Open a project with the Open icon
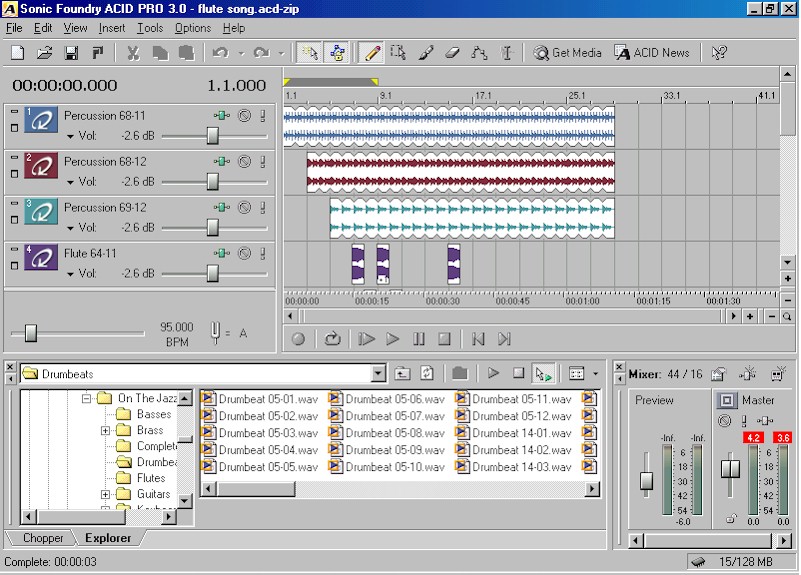The width and height of the screenshot is (801, 575). point(44,53)
